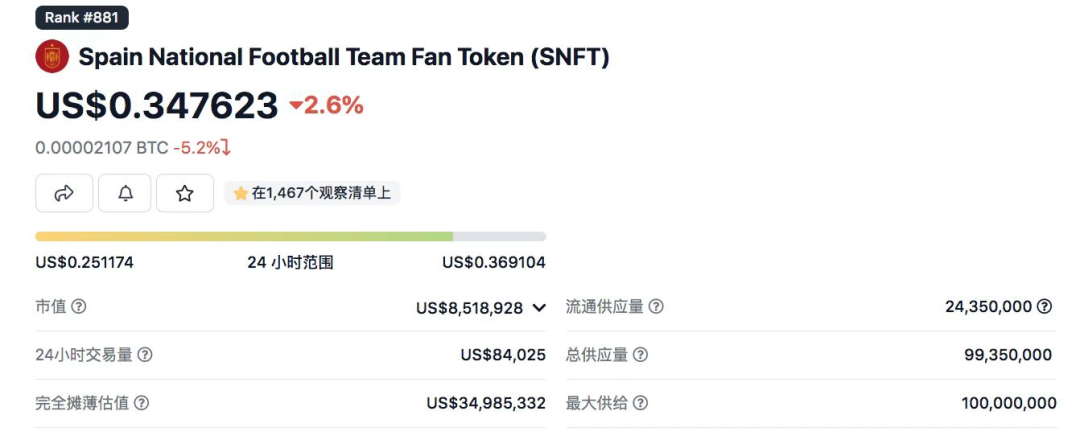Add SNFT to favorites via star button
The height and width of the screenshot is (444, 1080).
click(x=185, y=193)
